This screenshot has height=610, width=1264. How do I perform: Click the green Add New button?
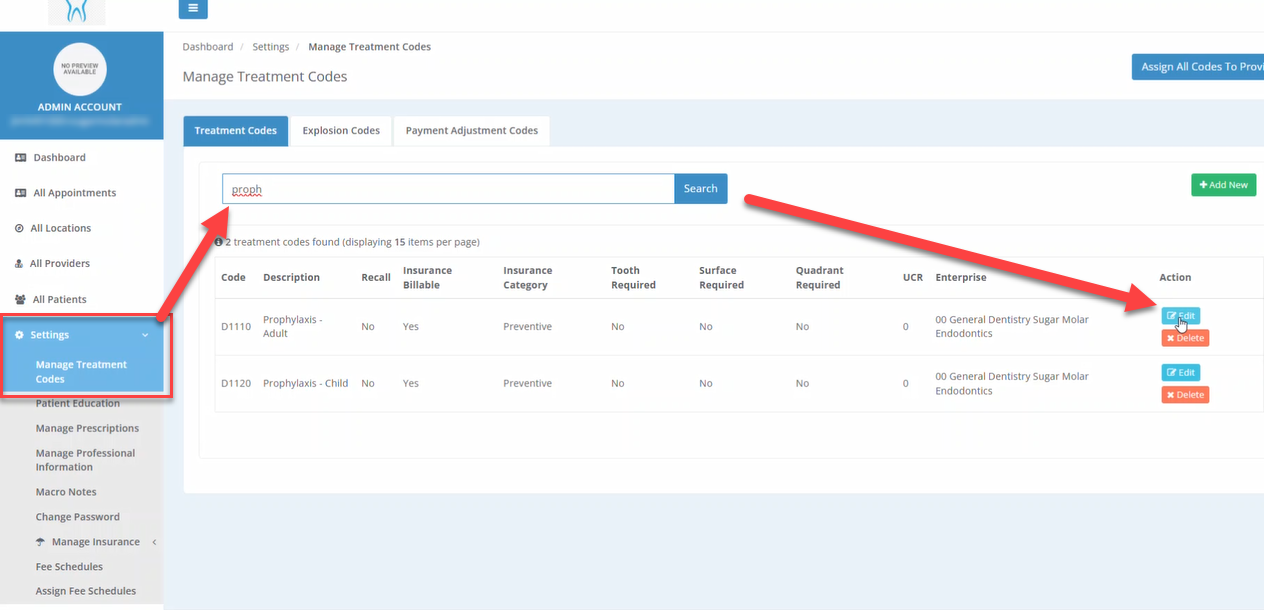pos(1223,185)
